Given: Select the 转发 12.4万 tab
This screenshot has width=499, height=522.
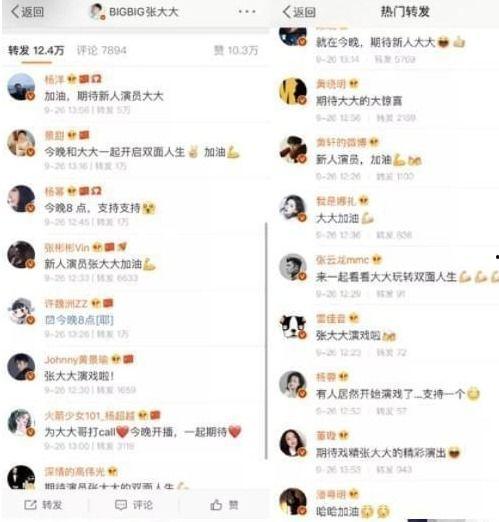Looking at the screenshot, I should click(36, 51).
